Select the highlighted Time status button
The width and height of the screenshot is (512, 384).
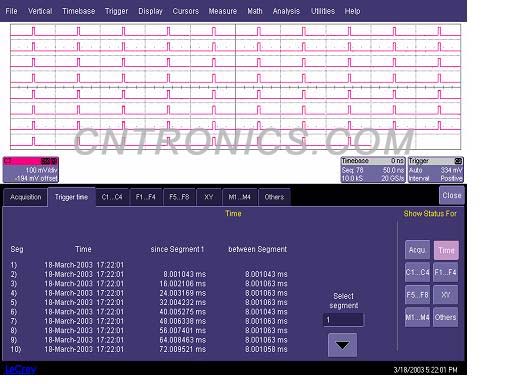[446, 250]
